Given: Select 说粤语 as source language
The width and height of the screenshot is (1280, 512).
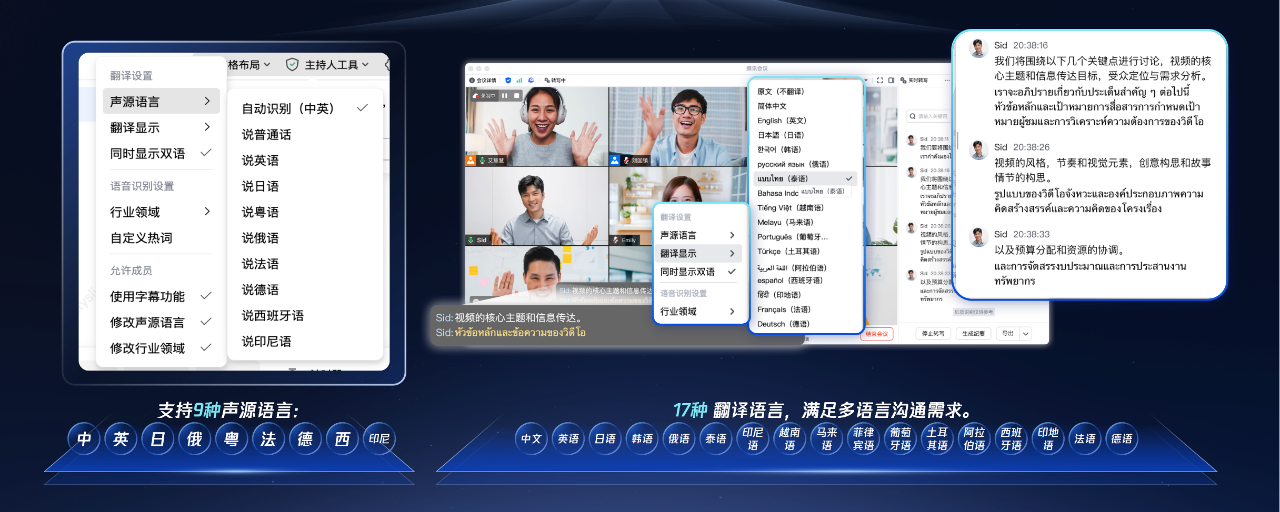Looking at the screenshot, I should tap(260, 212).
